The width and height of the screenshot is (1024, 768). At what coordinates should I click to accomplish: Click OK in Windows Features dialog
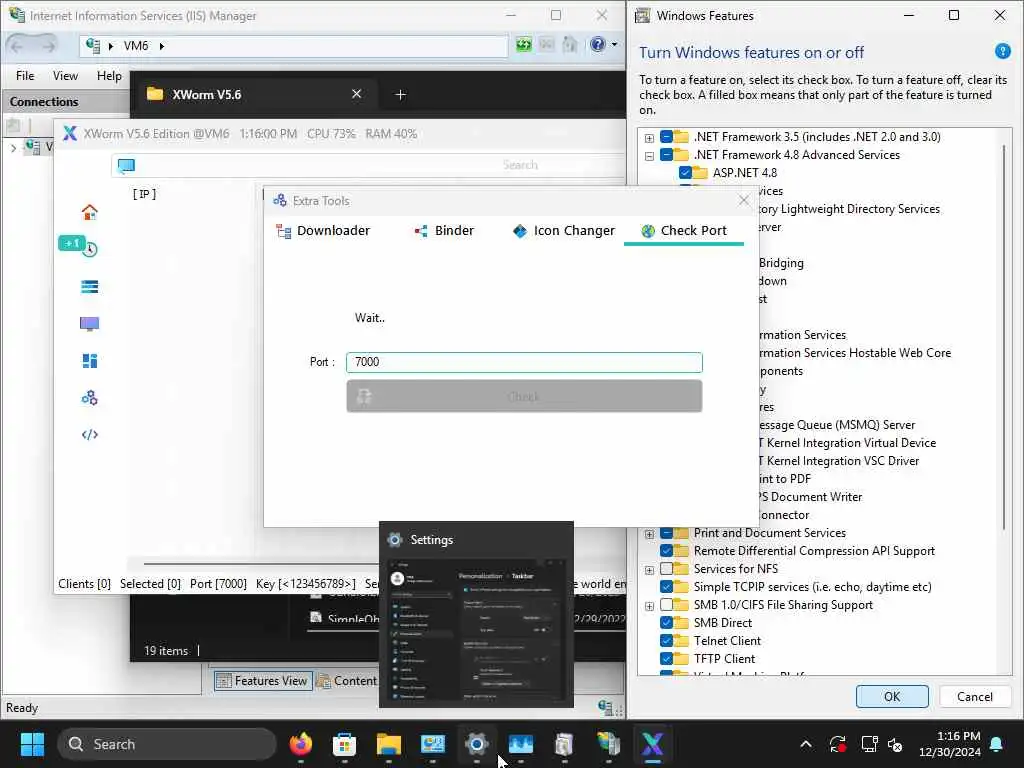(x=891, y=696)
